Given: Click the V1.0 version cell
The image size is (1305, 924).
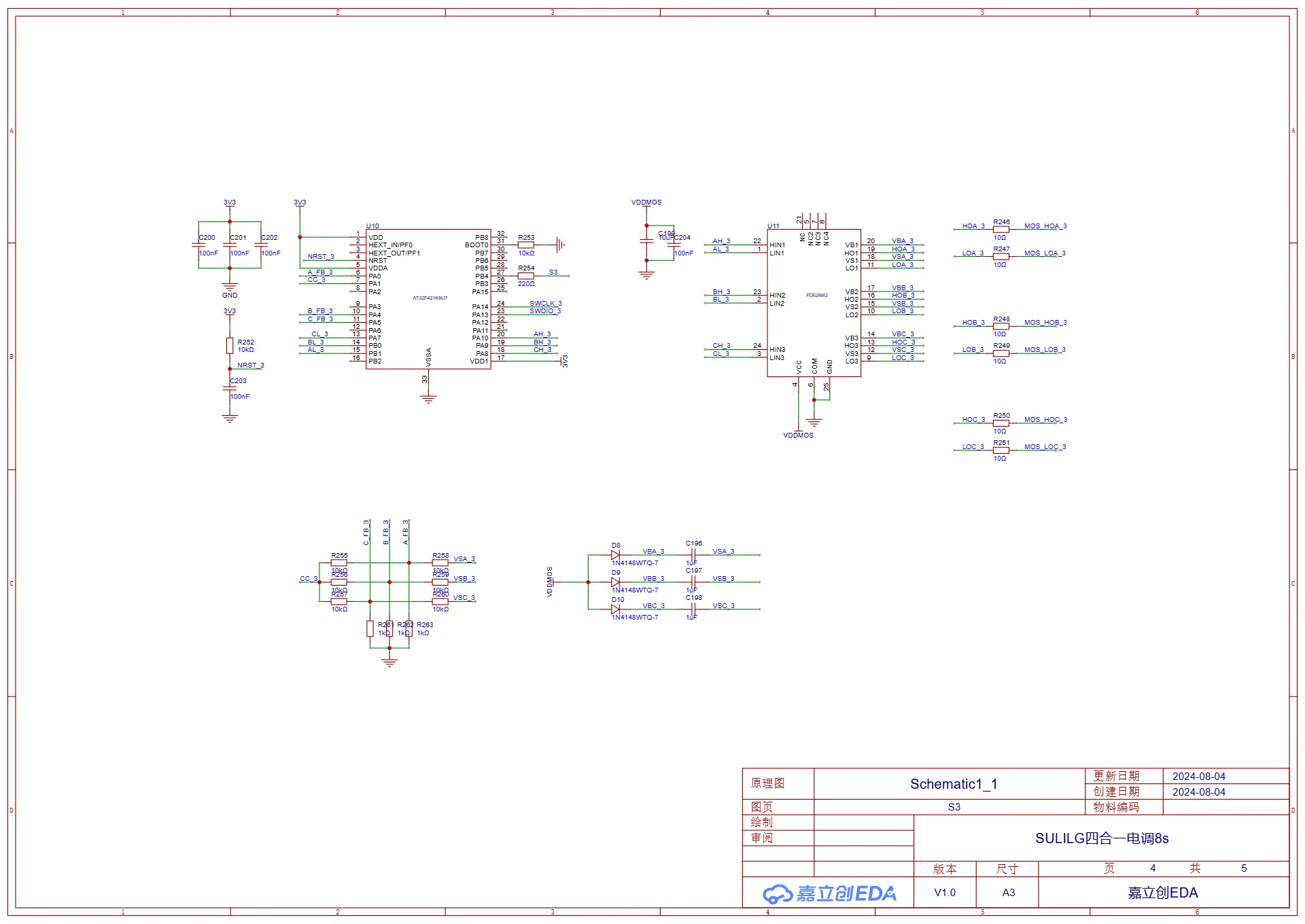Looking at the screenshot, I should pyautogui.click(x=945, y=893).
